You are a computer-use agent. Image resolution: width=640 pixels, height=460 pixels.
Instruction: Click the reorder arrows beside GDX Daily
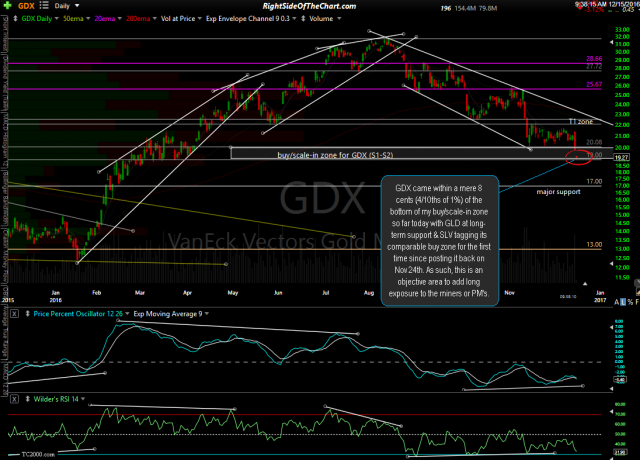[x=15, y=19]
